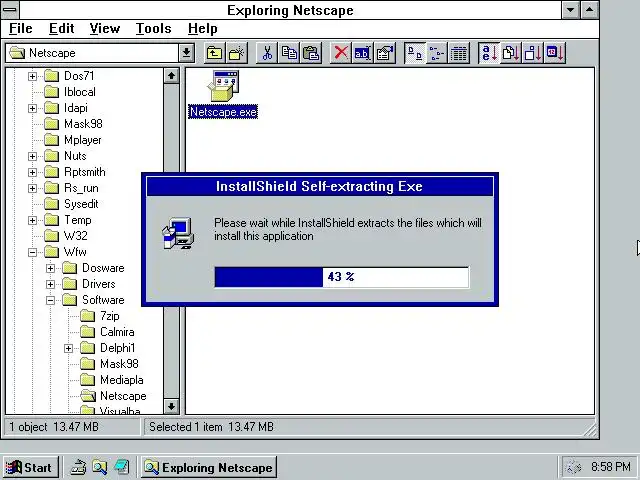The width and height of the screenshot is (640, 480).
Task: Click the Copy toolbar icon
Action: [289, 53]
